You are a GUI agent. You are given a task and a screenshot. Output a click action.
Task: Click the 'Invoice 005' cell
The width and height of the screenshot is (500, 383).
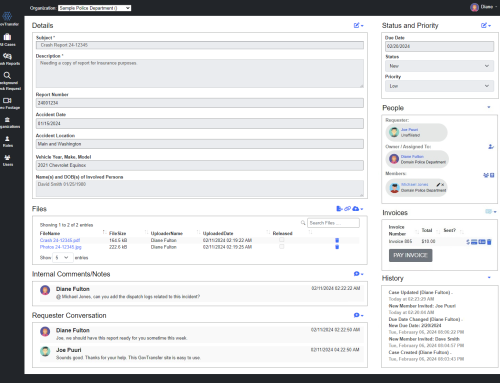[400, 241]
